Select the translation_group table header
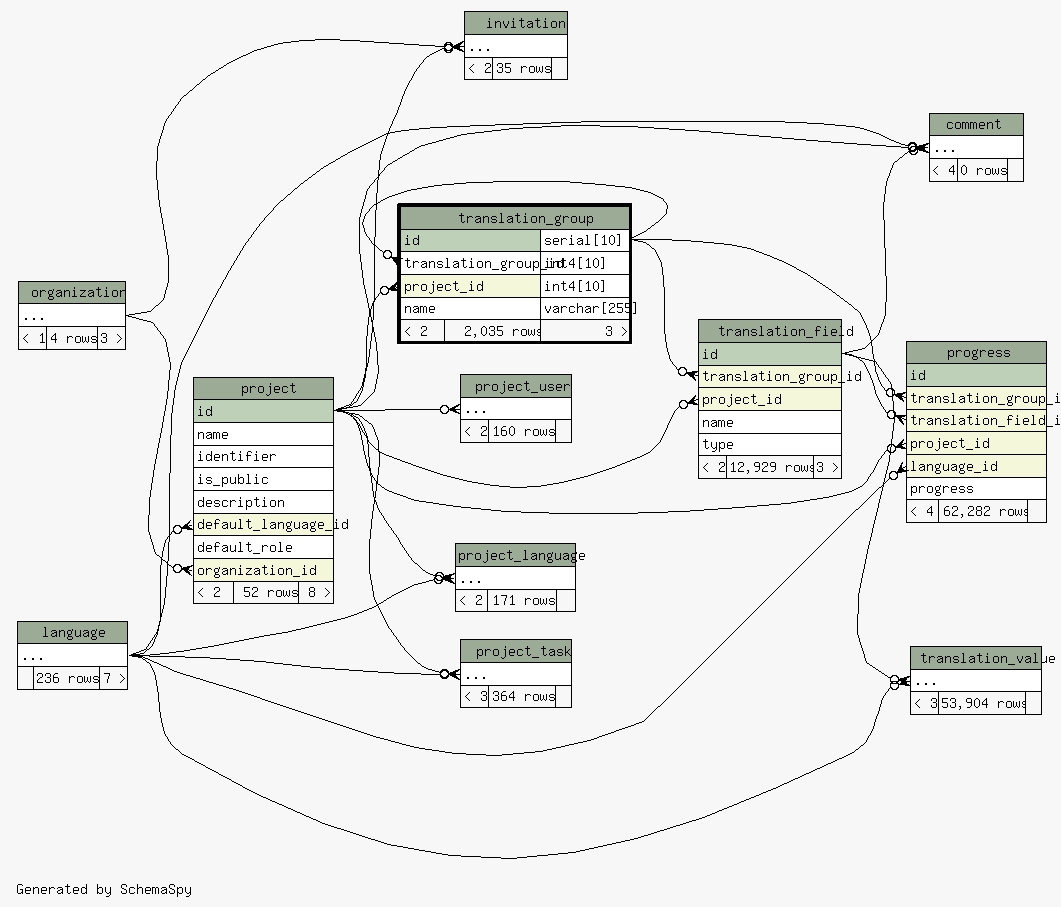This screenshot has height=907, width=1061. pos(514,218)
